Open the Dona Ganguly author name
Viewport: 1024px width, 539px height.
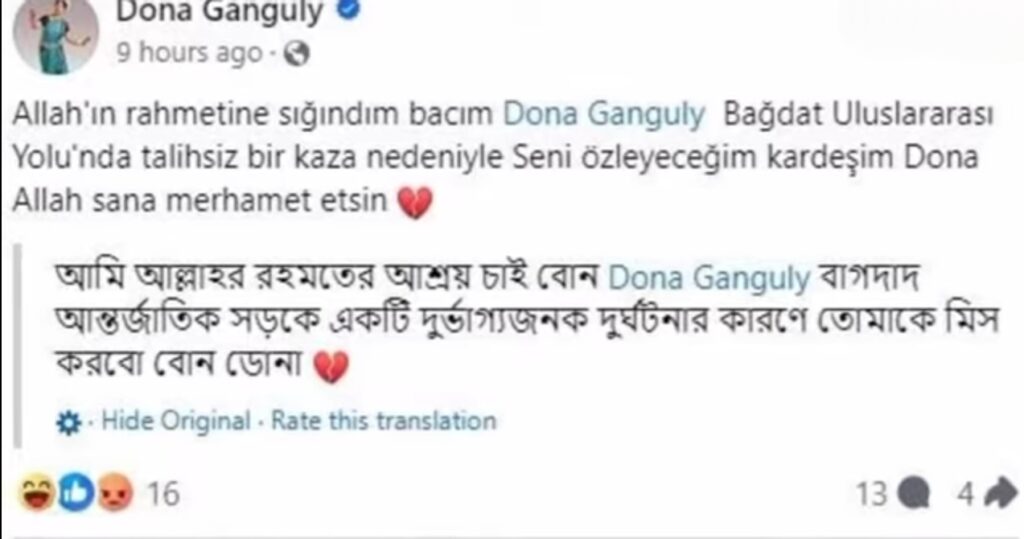pos(219,12)
